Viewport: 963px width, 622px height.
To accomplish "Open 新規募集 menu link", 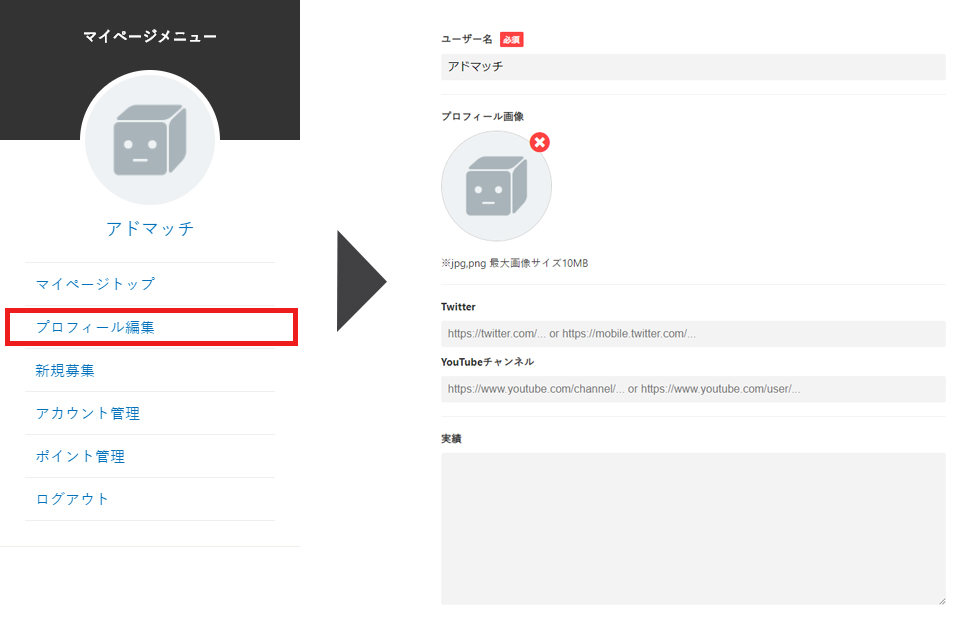I will tap(65, 370).
